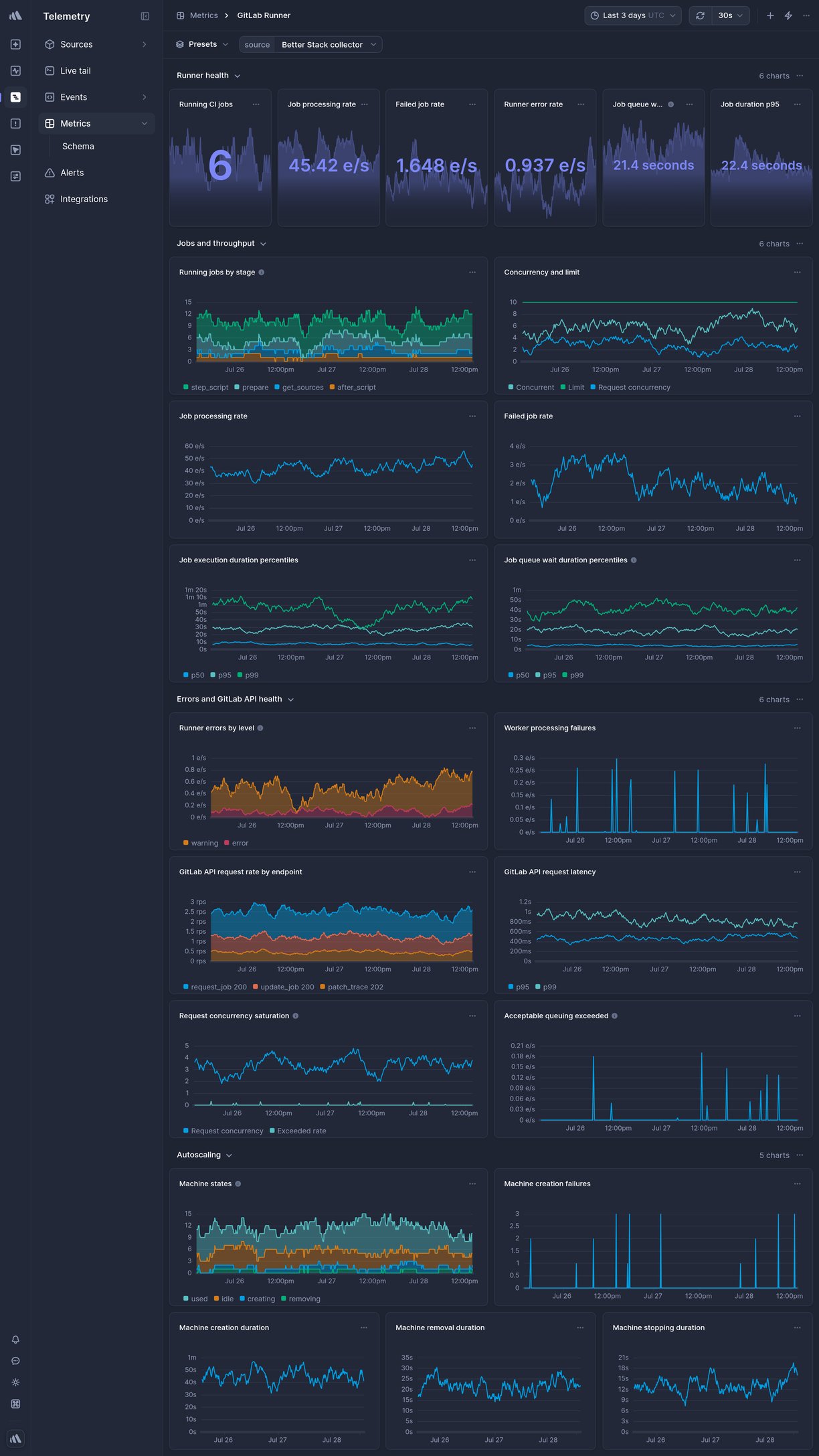Open Integrations in the sidebar

(96, 199)
